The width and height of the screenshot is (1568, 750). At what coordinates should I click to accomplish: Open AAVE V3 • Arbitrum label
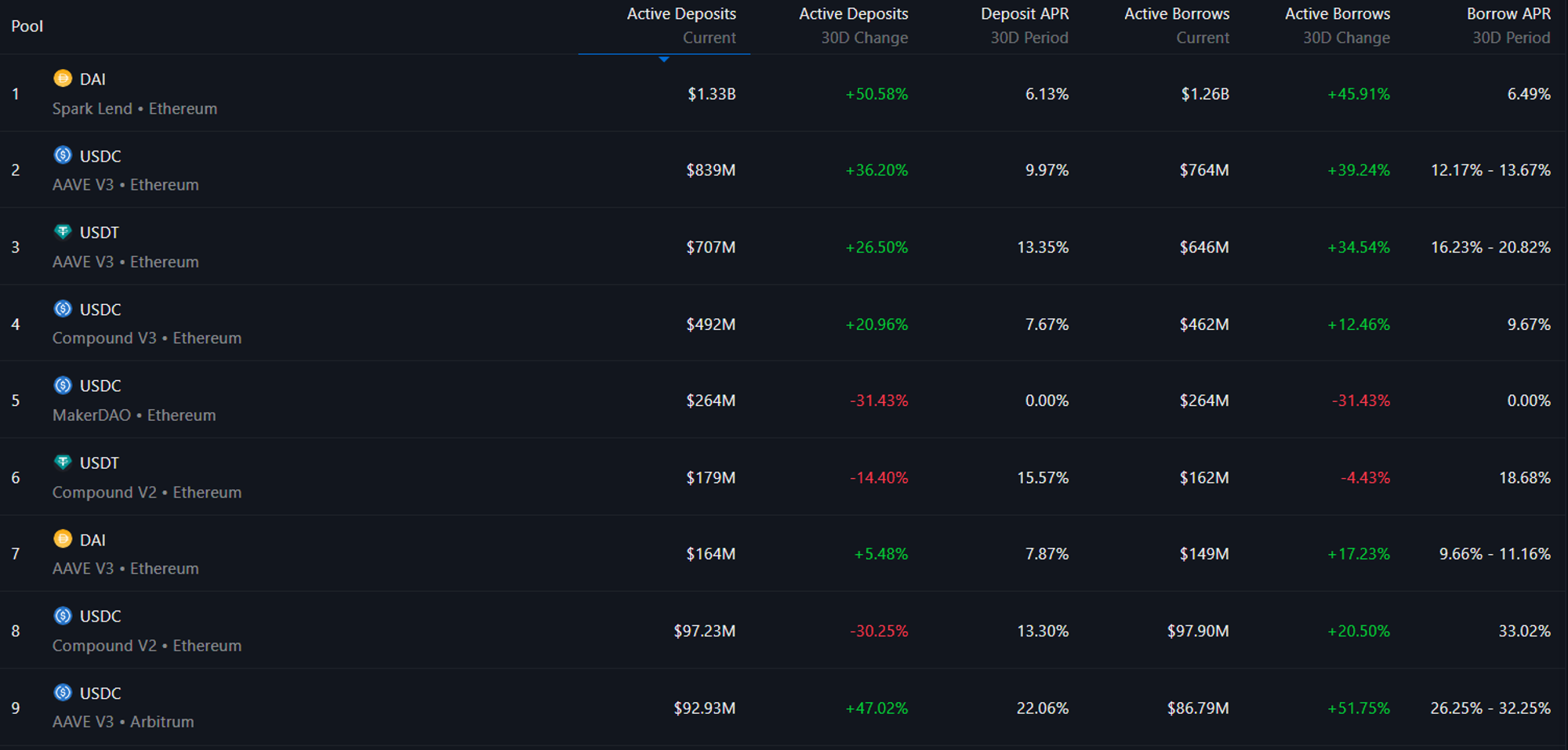(123, 722)
